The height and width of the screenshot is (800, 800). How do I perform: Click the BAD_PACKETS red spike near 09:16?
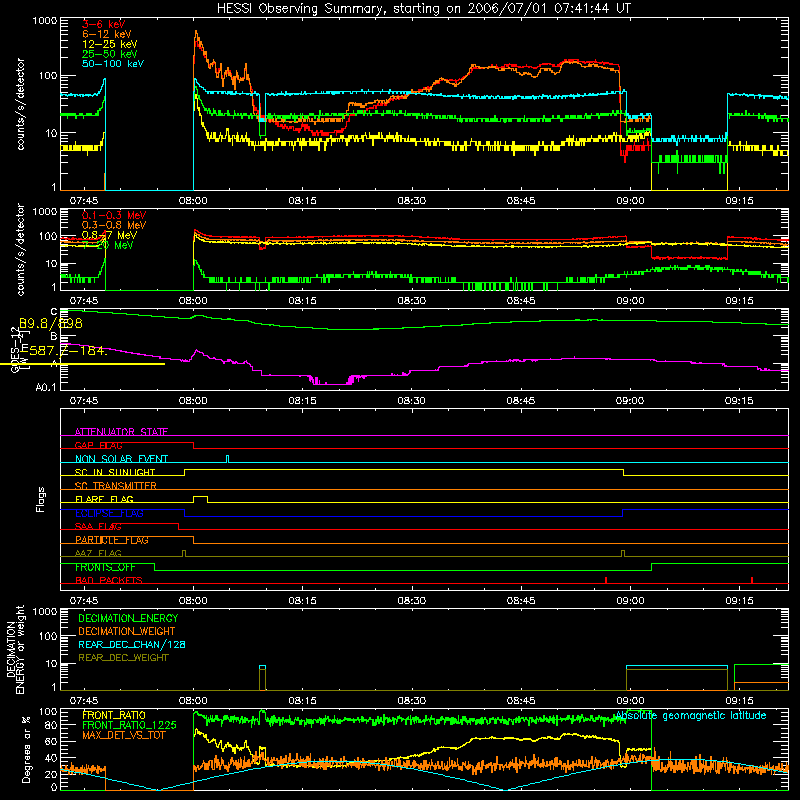pyautogui.click(x=752, y=580)
